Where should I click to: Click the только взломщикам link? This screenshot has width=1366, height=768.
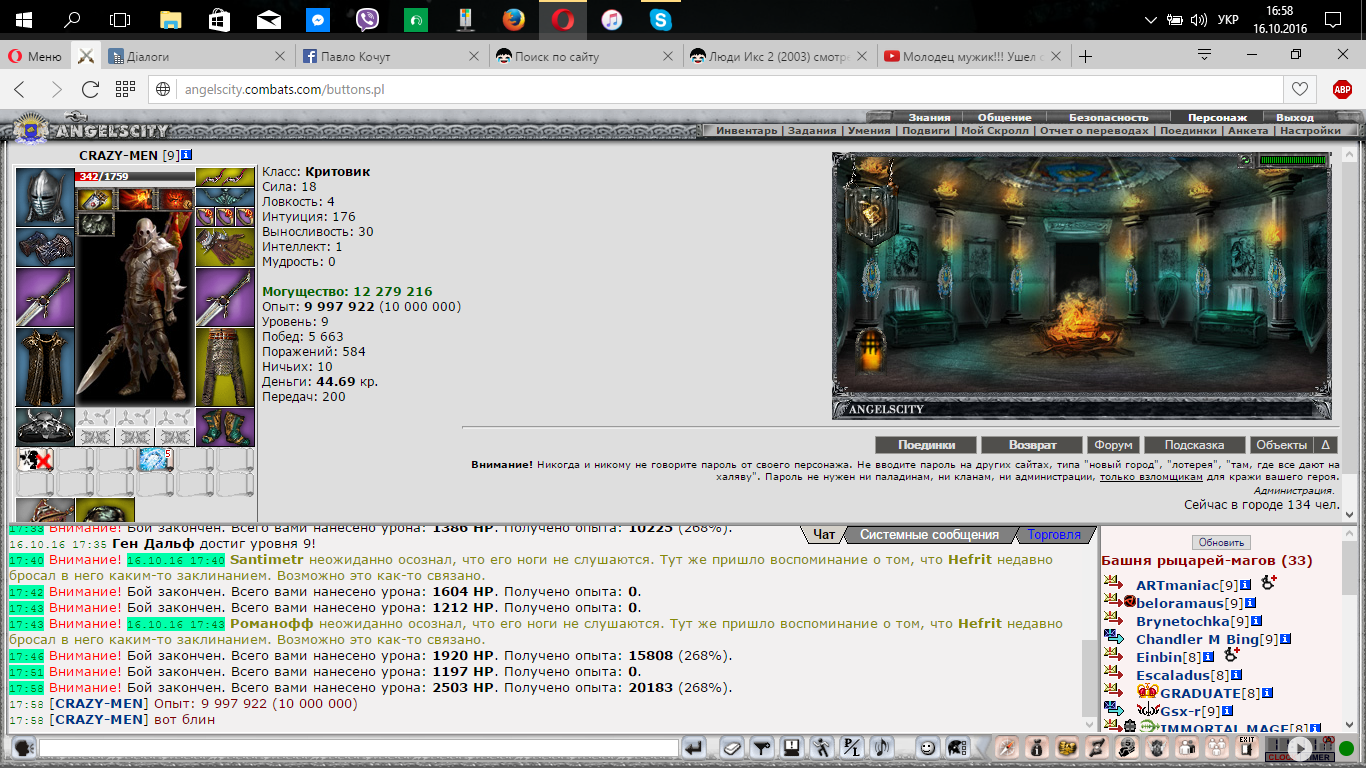(x=1150, y=478)
